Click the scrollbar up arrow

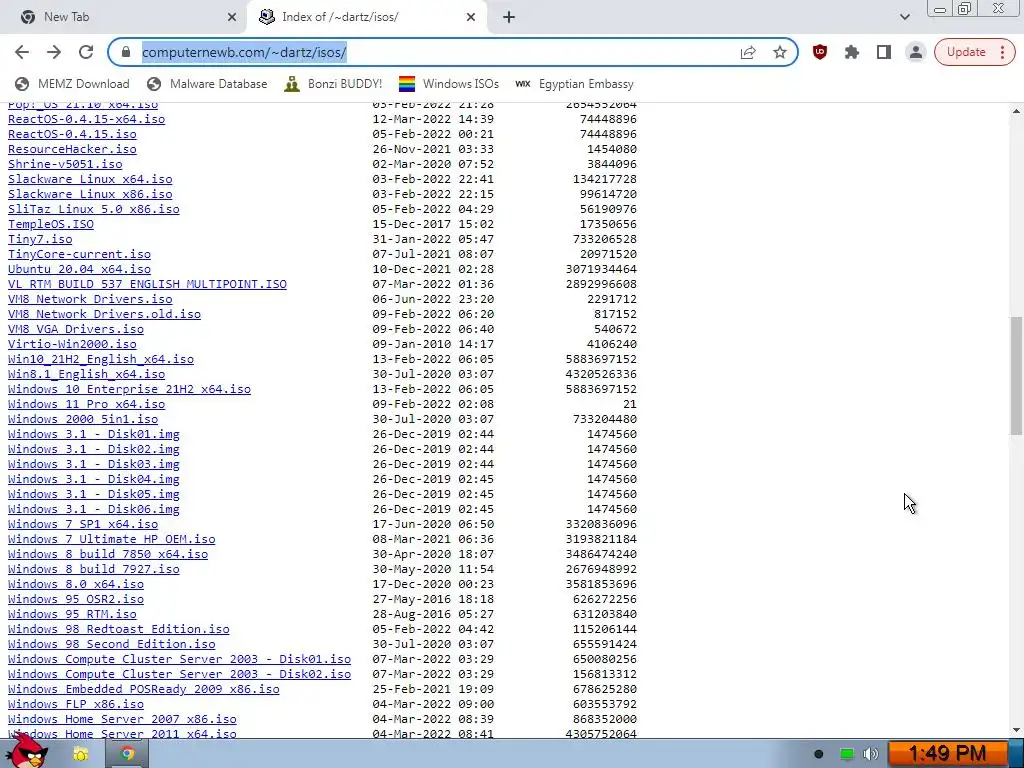pyautogui.click(x=1016, y=111)
